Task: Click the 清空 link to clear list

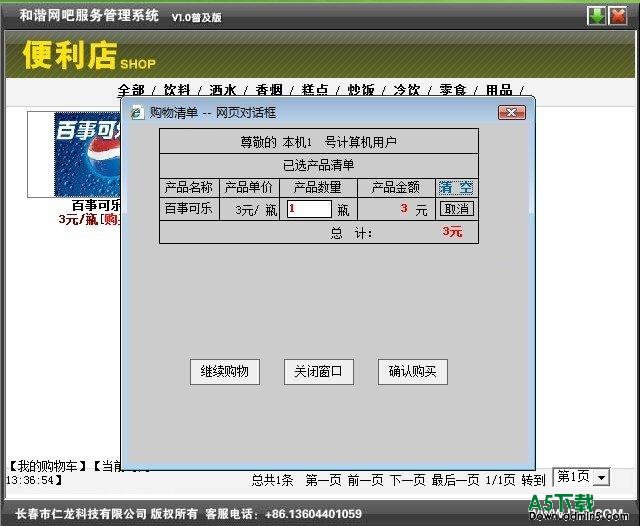Action: 456,188
